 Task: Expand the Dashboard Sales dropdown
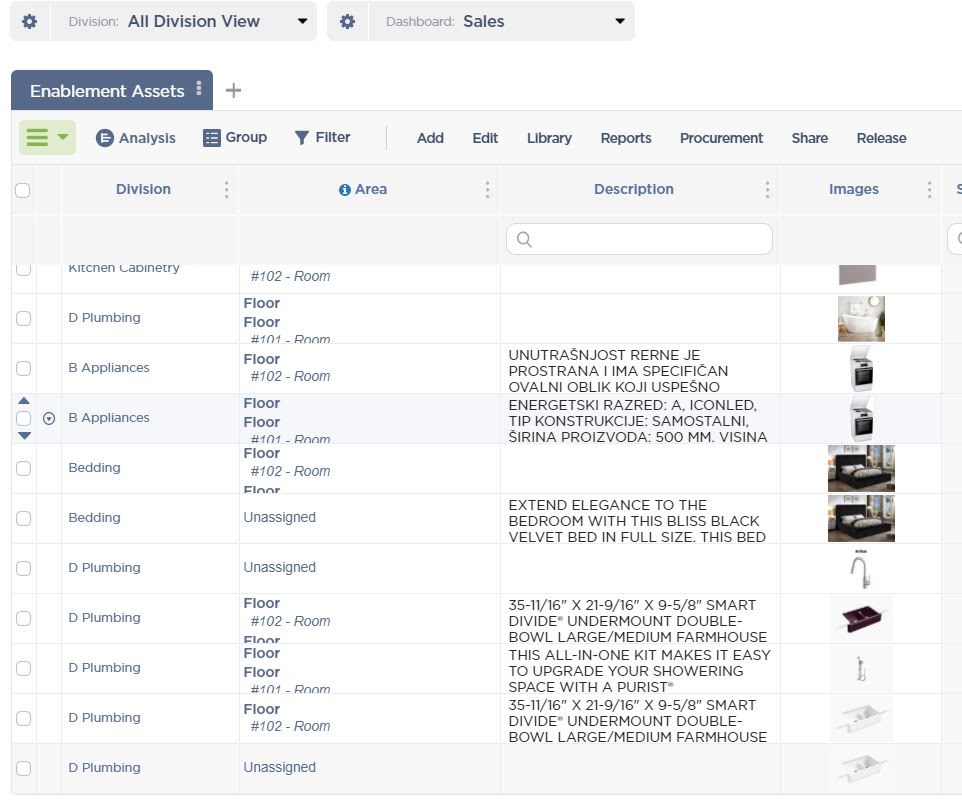tap(620, 21)
